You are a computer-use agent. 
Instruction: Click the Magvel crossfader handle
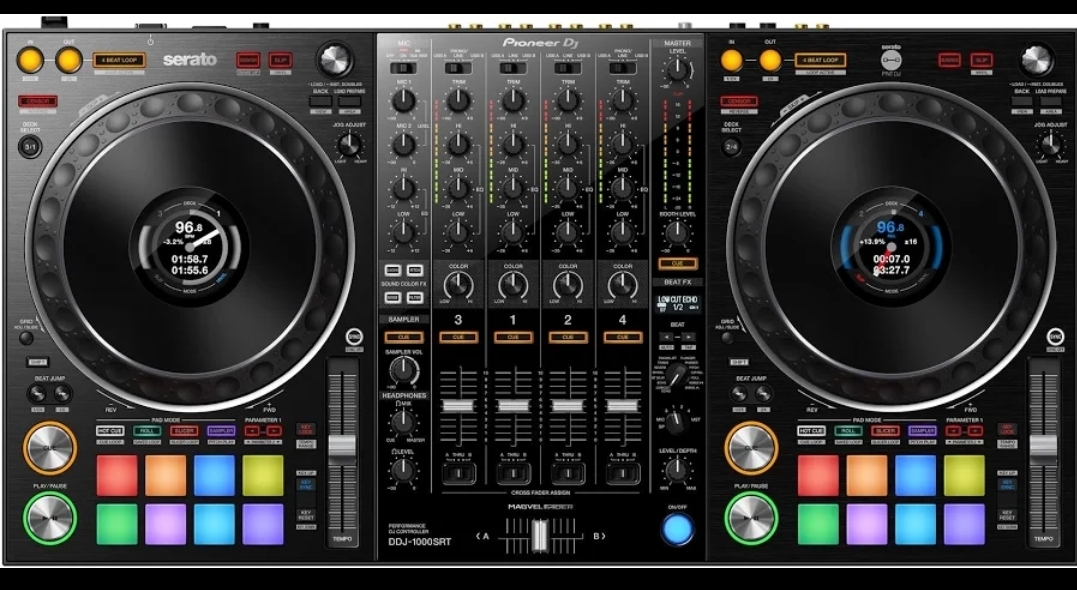[x=539, y=535]
